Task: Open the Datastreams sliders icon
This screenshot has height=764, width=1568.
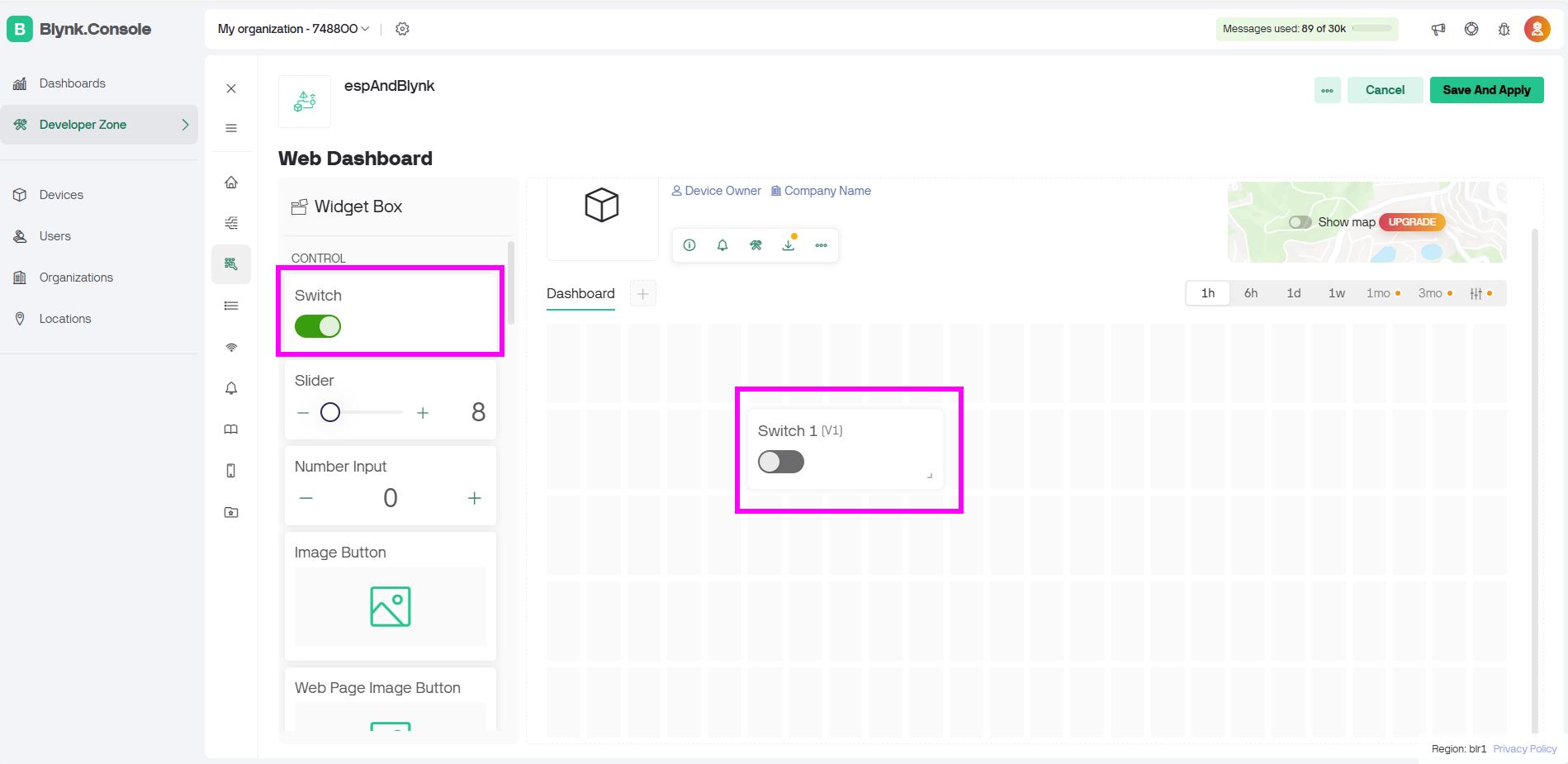Action: (x=231, y=223)
